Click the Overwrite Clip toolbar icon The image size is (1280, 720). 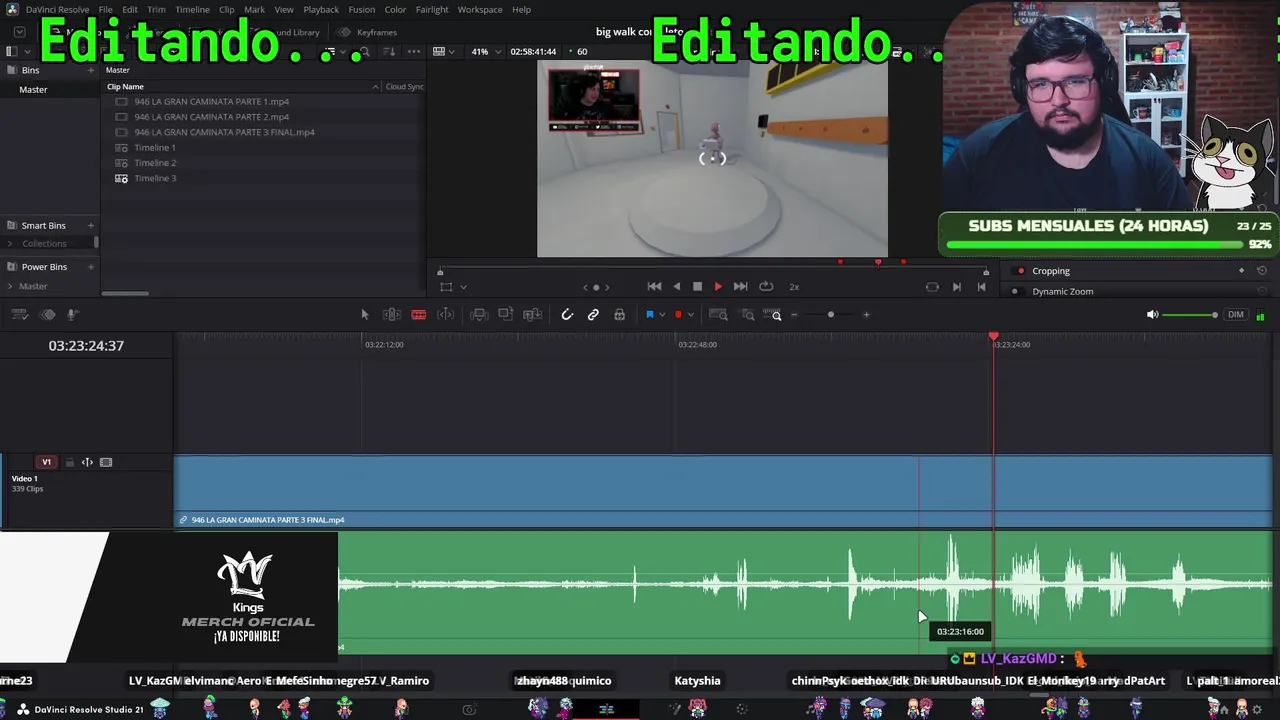pyautogui.click(x=506, y=315)
